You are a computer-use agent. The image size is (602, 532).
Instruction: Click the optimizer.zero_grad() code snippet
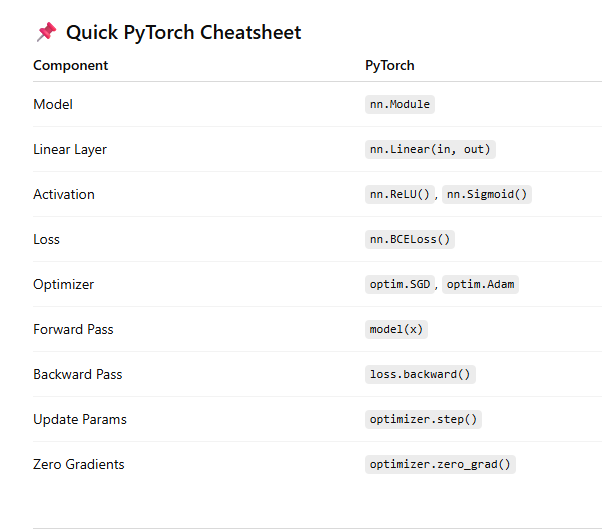point(440,464)
